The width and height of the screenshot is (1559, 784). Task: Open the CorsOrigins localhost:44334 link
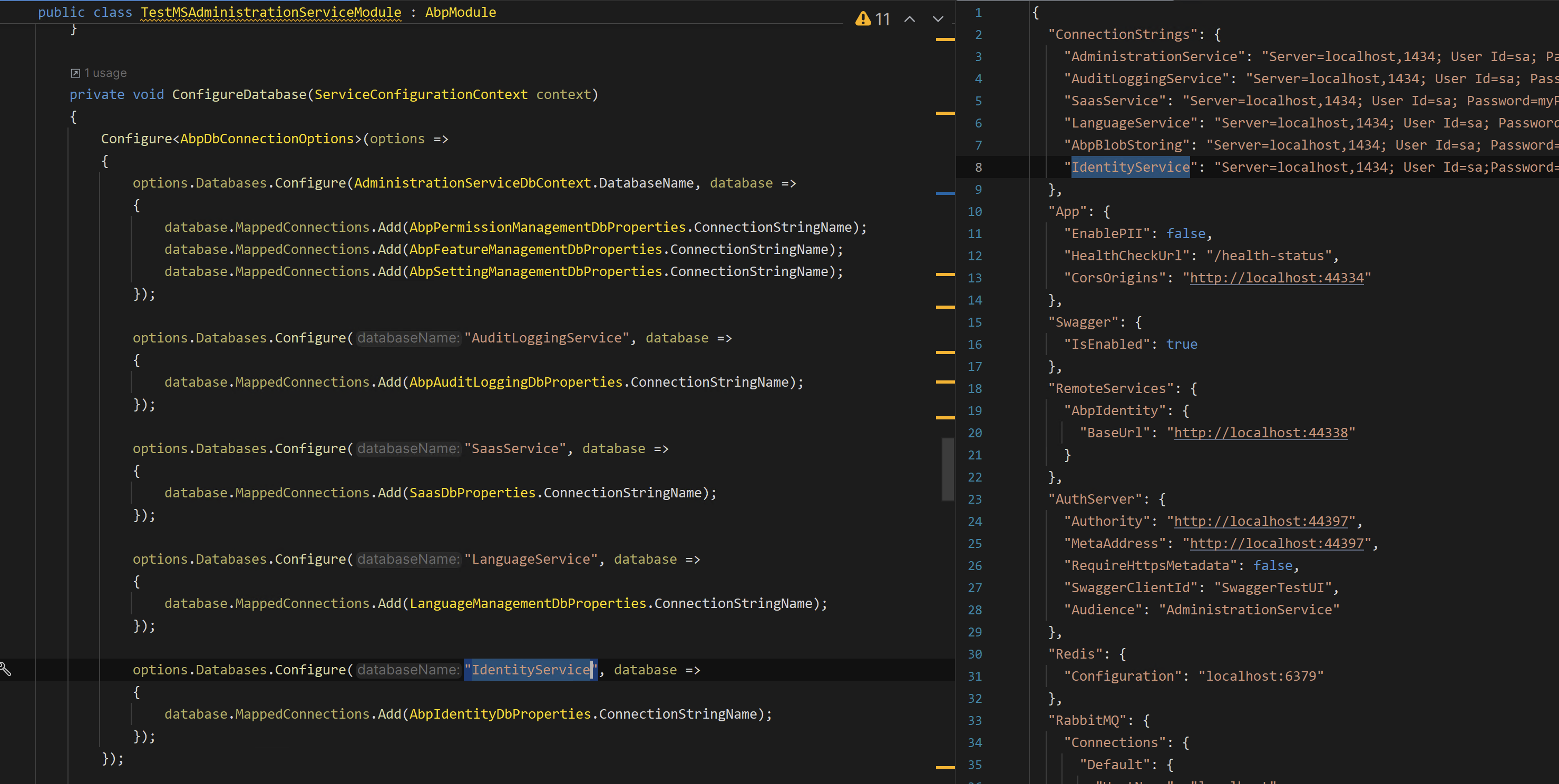point(1277,278)
